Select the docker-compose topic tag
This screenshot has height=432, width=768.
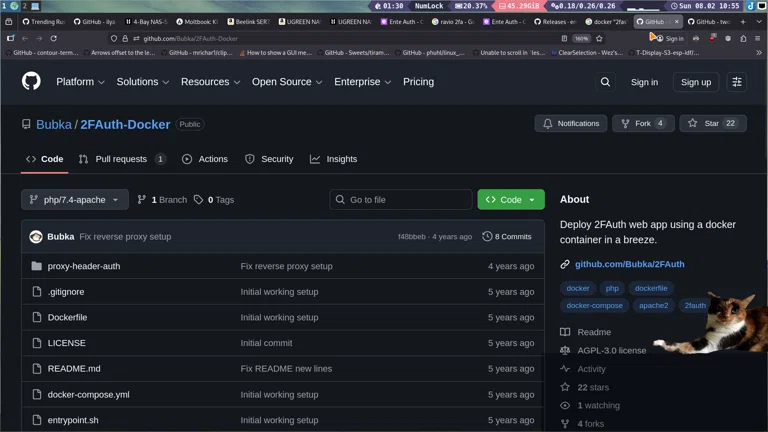pyautogui.click(x=594, y=306)
